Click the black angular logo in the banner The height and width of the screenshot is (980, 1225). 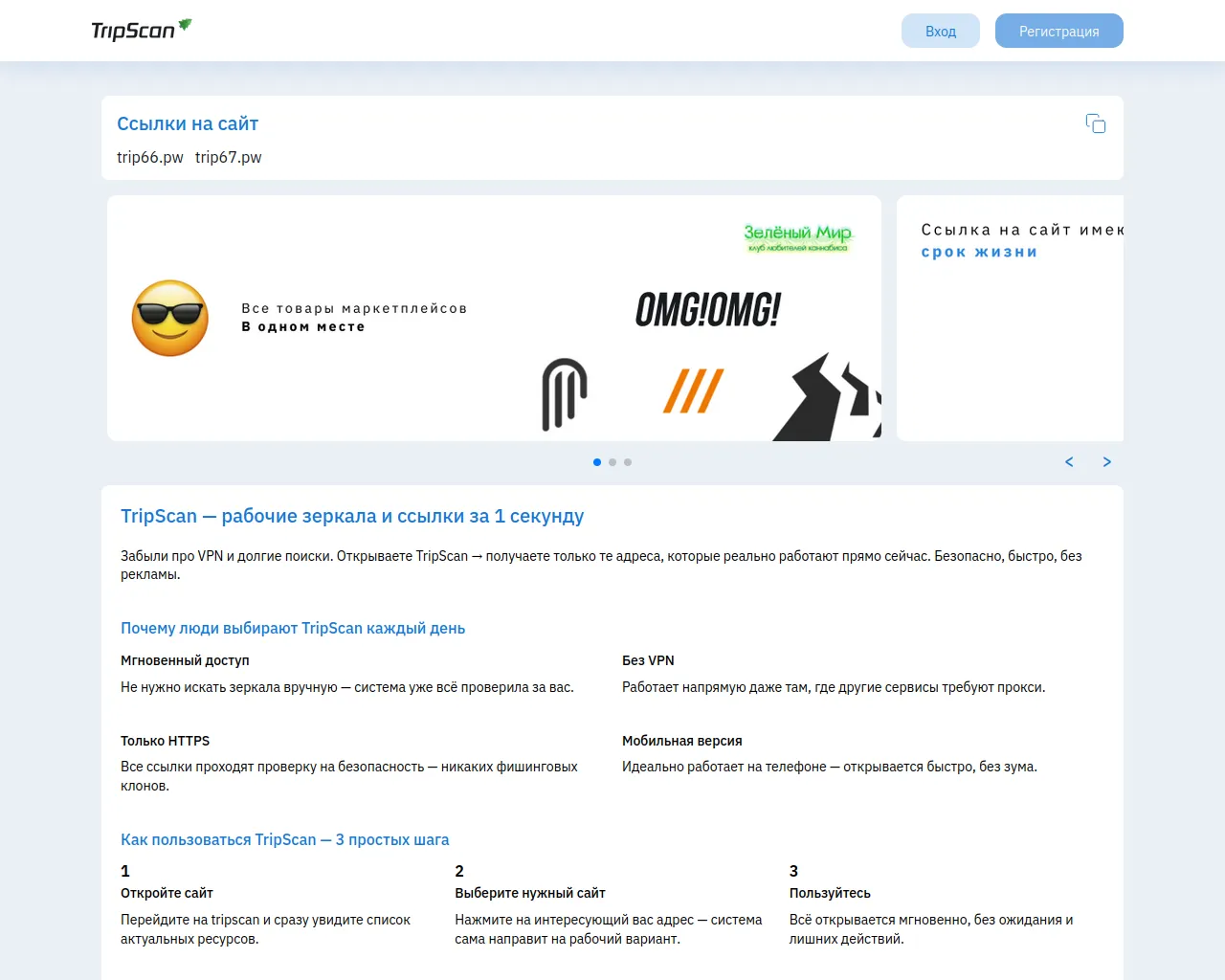pyautogui.click(x=827, y=397)
